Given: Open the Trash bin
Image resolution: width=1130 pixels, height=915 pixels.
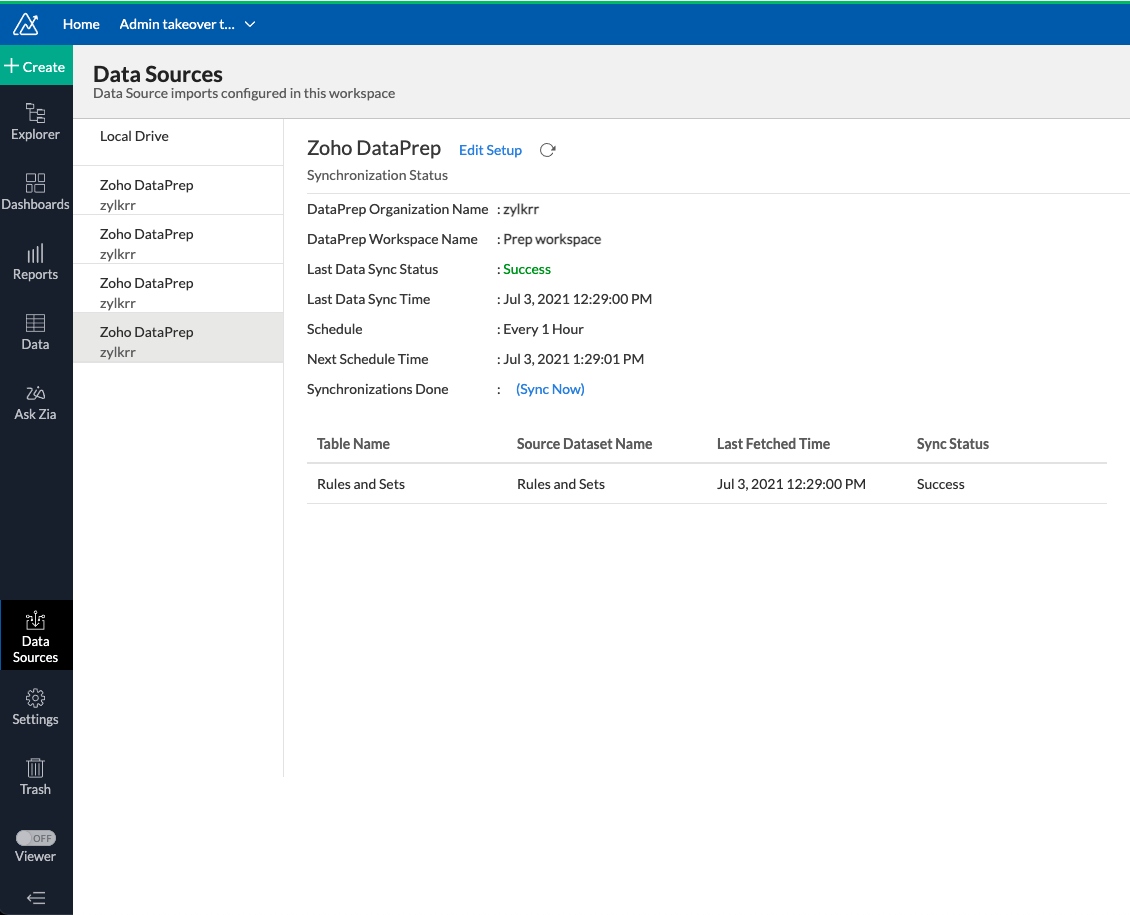Looking at the screenshot, I should 36,776.
